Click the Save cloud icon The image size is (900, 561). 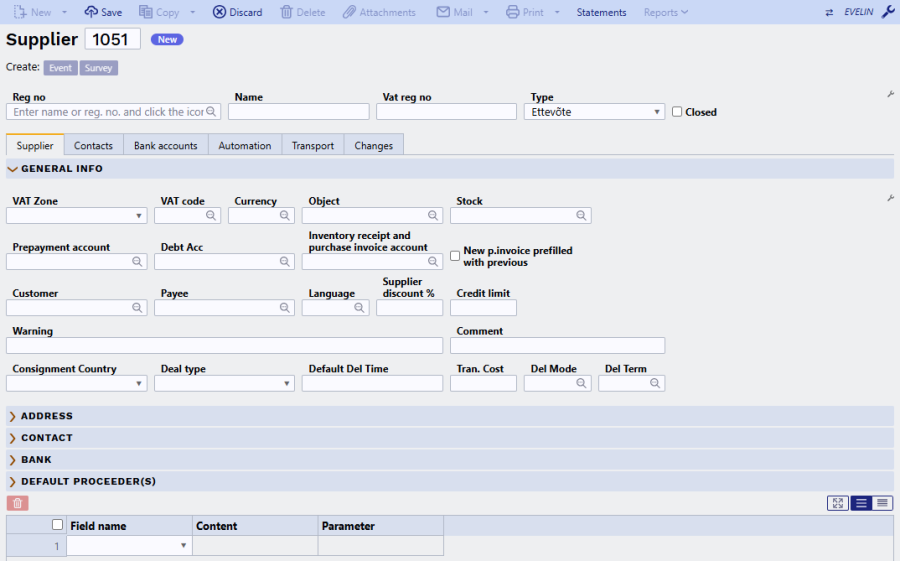[x=91, y=12]
